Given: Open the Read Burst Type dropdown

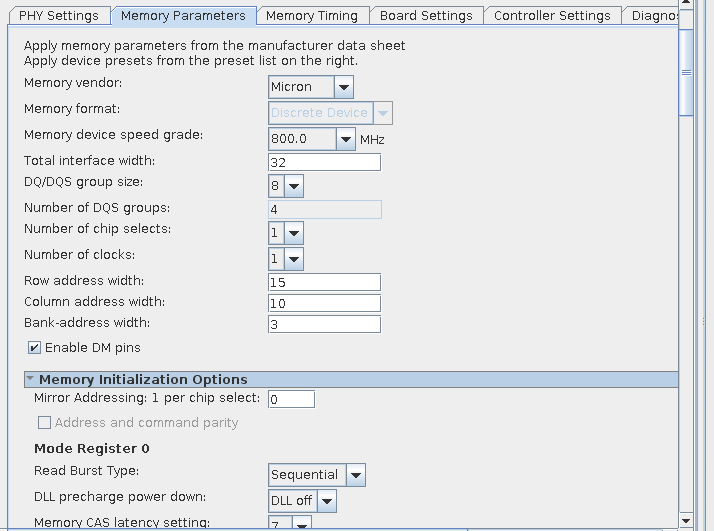Looking at the screenshot, I should click(355, 475).
